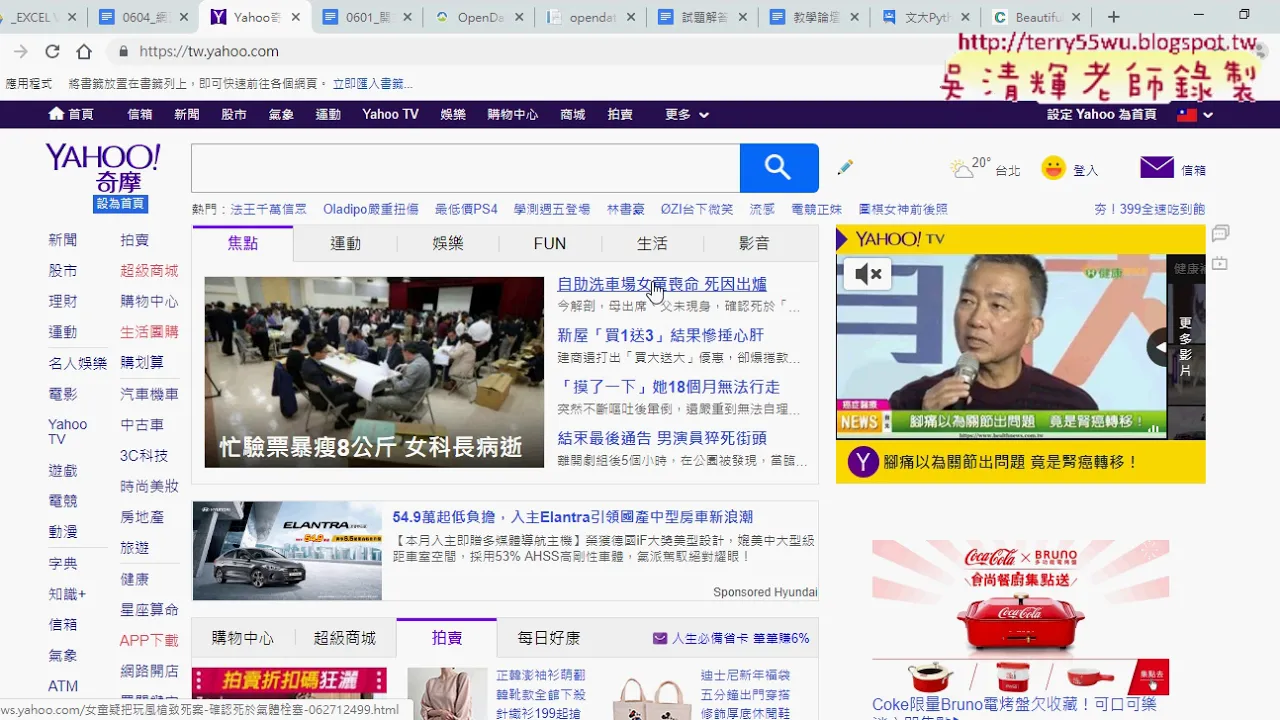Click trending topic 最低價PS4
Viewport: 1280px width, 720px height.
click(x=466, y=209)
